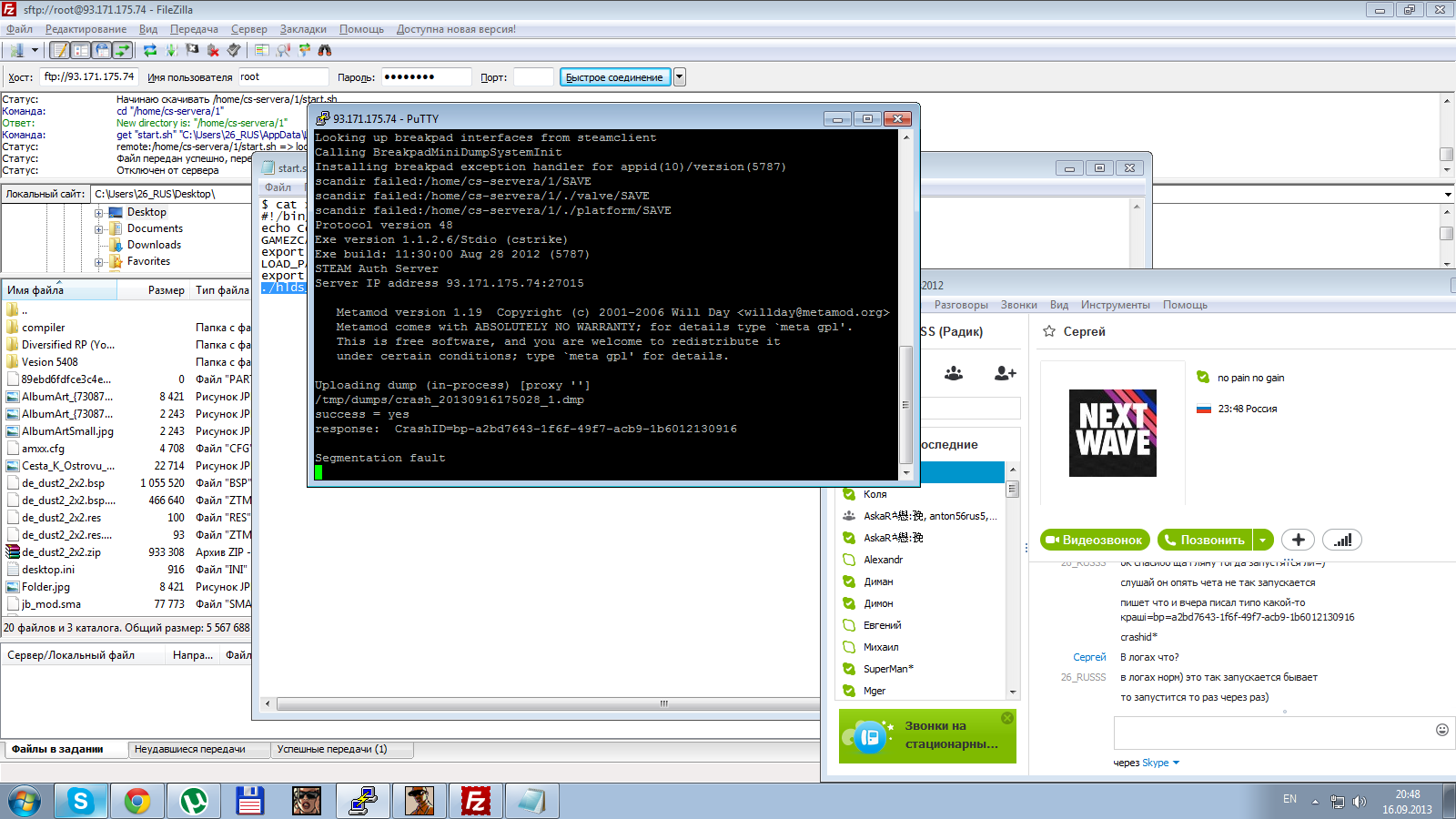Open the quick connect history dropdown
The image size is (1456, 819).
coord(679,77)
